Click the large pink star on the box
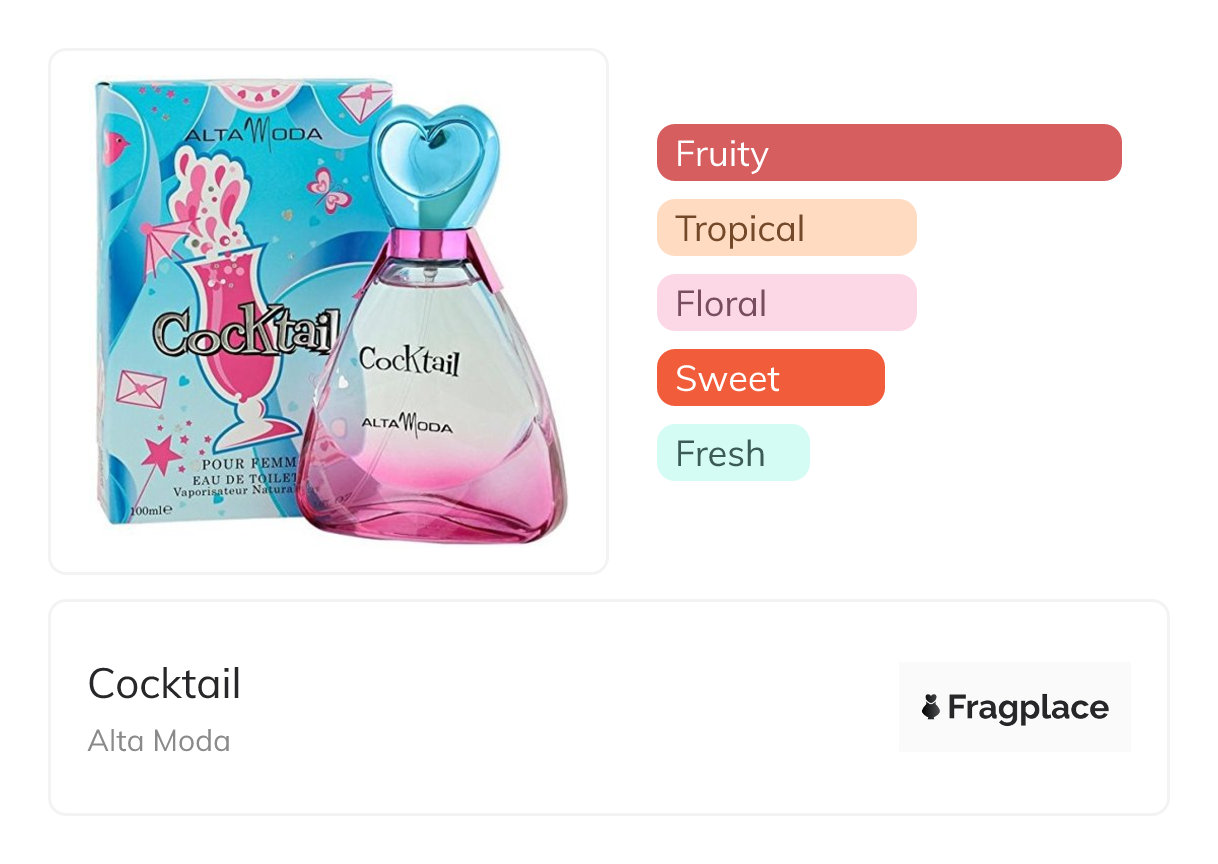This screenshot has width=1218, height=864. 160,455
